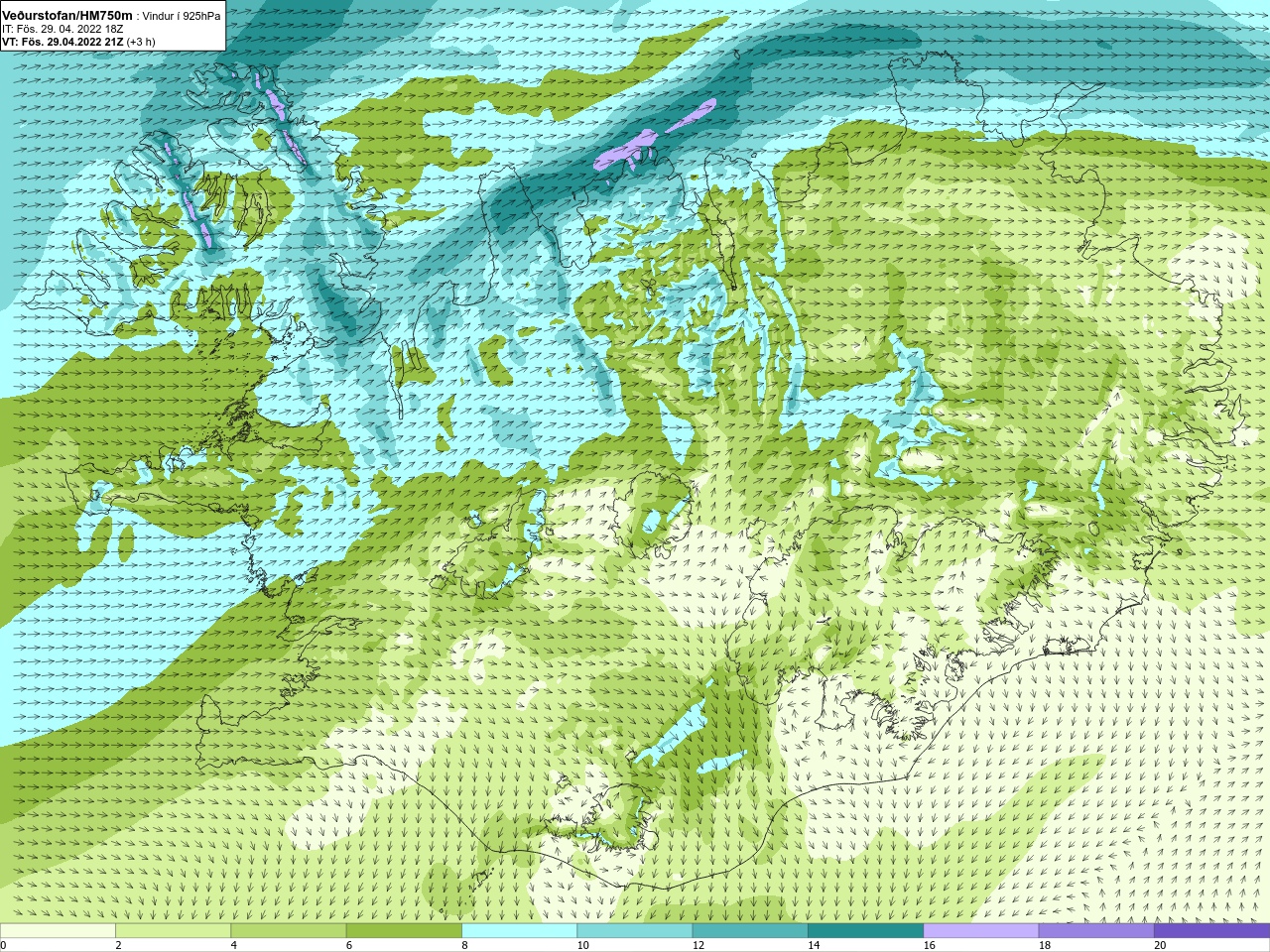Click the legend value '2'
The image size is (1270, 952).
(118, 945)
